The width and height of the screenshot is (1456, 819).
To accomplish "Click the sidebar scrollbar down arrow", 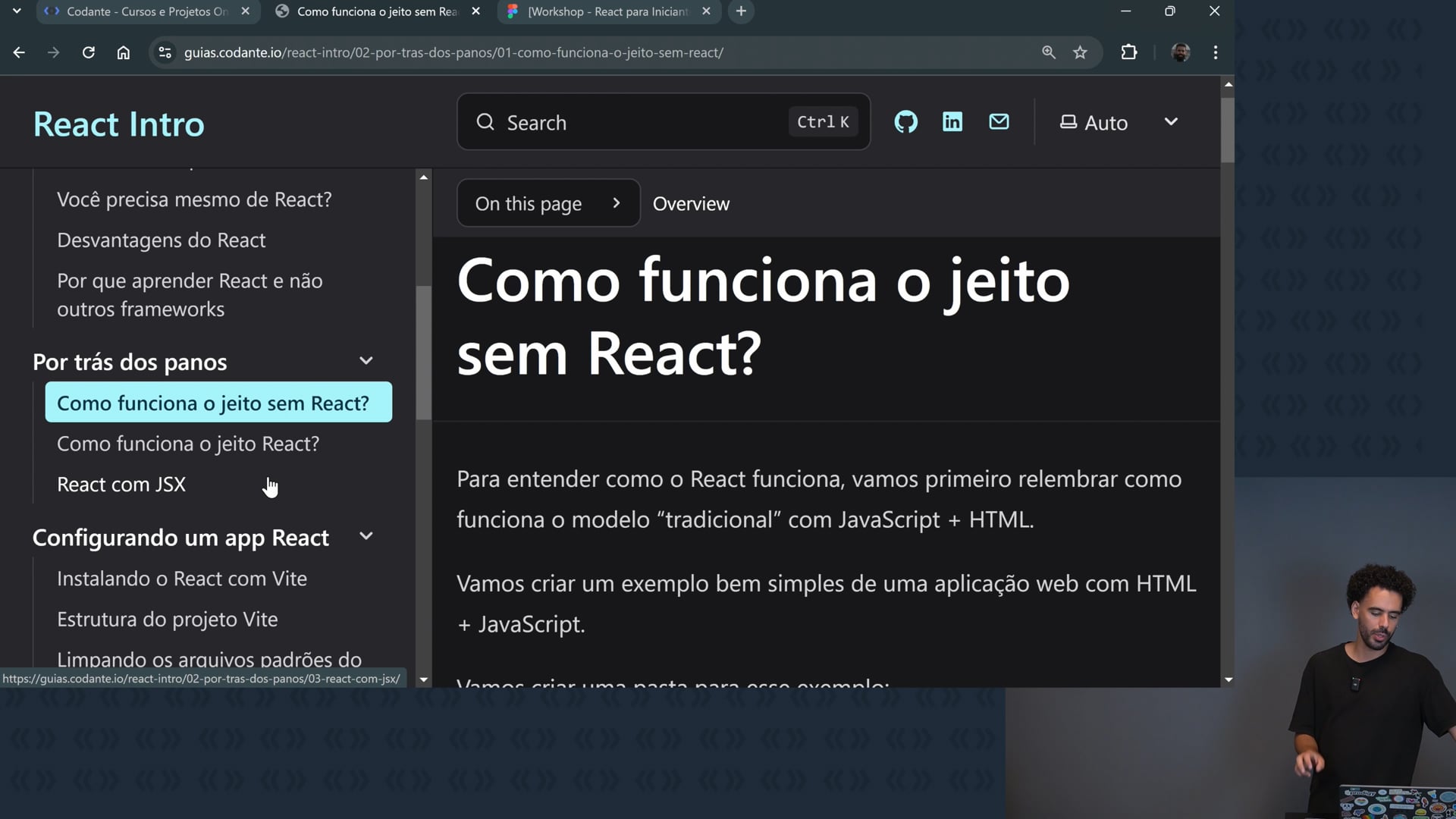I will click(x=424, y=680).
